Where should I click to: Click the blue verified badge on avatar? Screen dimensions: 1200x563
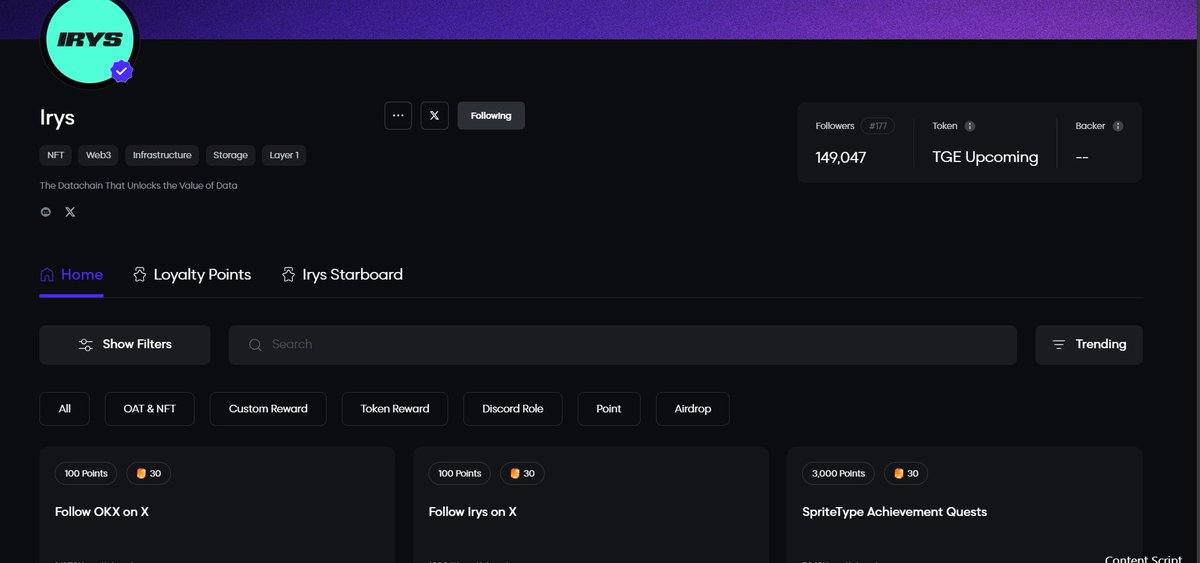pyautogui.click(x=122, y=71)
